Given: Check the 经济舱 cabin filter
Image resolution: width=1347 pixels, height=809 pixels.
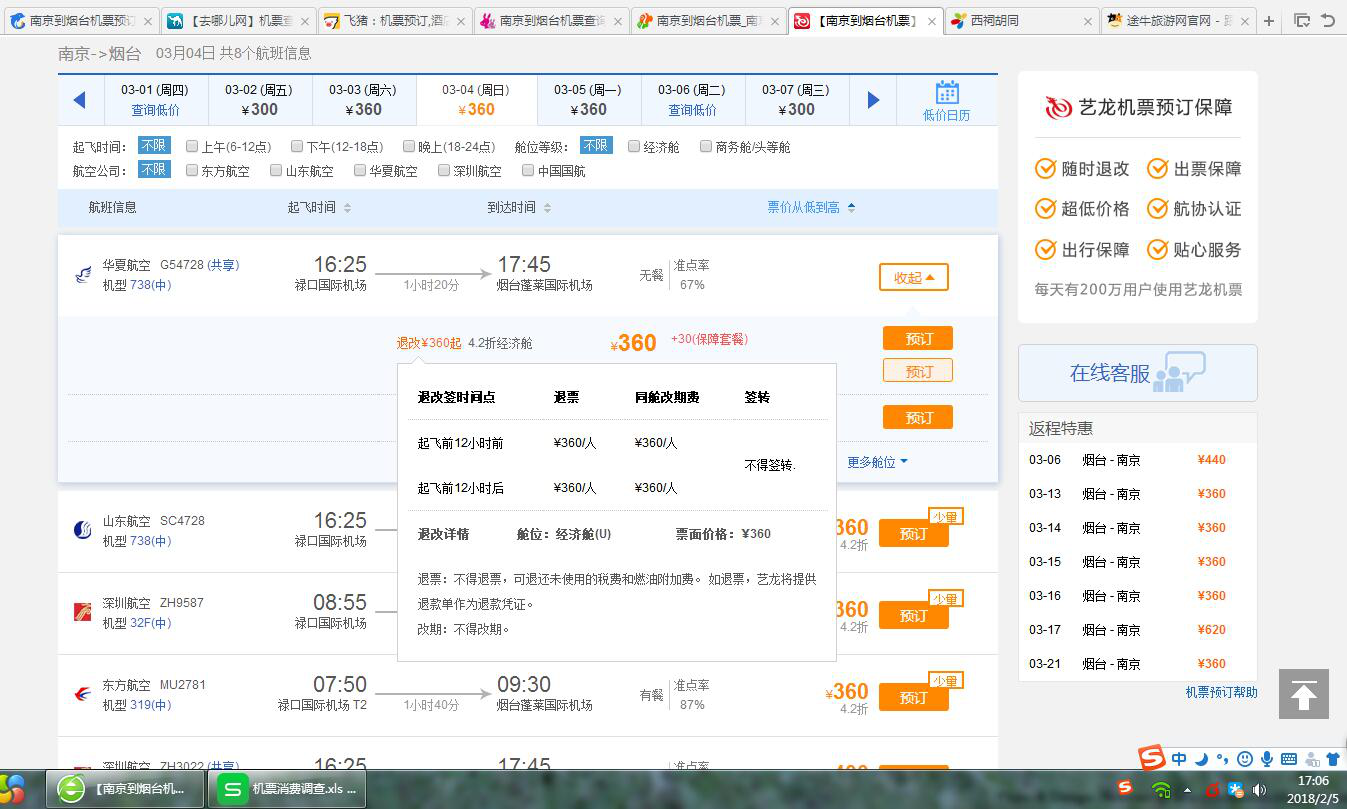Looking at the screenshot, I should coord(633,145).
